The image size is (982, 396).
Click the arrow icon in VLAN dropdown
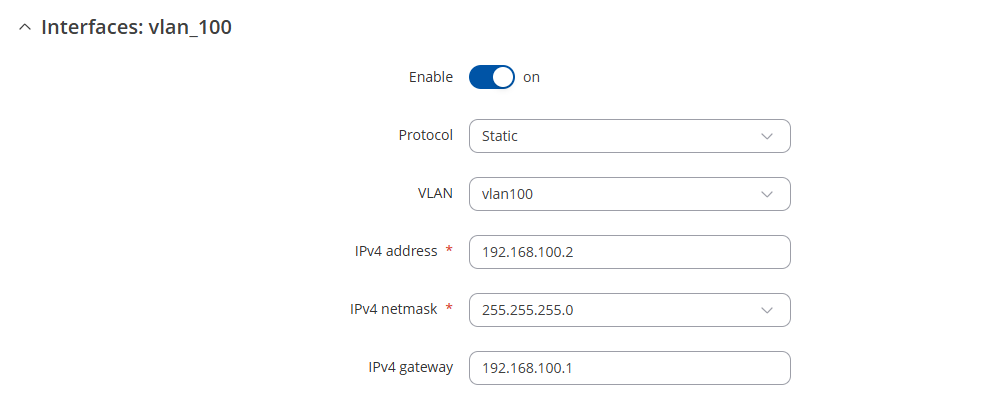[767, 194]
